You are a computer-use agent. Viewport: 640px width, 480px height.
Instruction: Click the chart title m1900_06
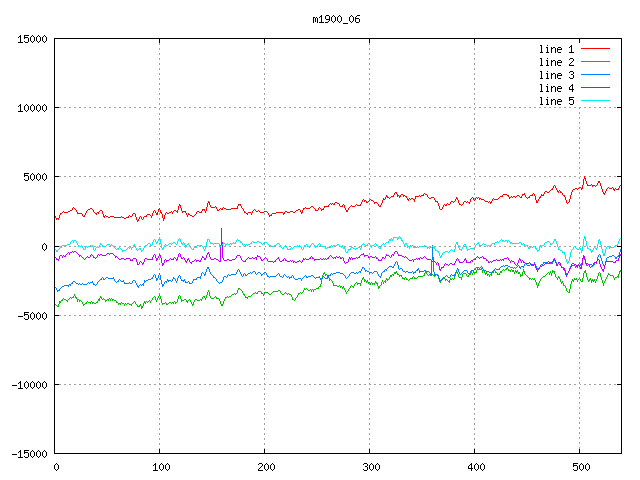click(x=336, y=19)
